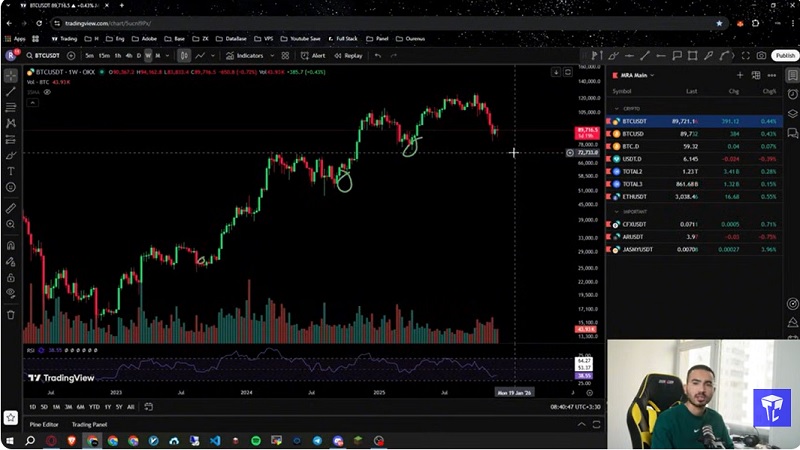Screen dimensions: 800x450
Task: Collapse the indicator legend chevron
Action: tap(33, 102)
